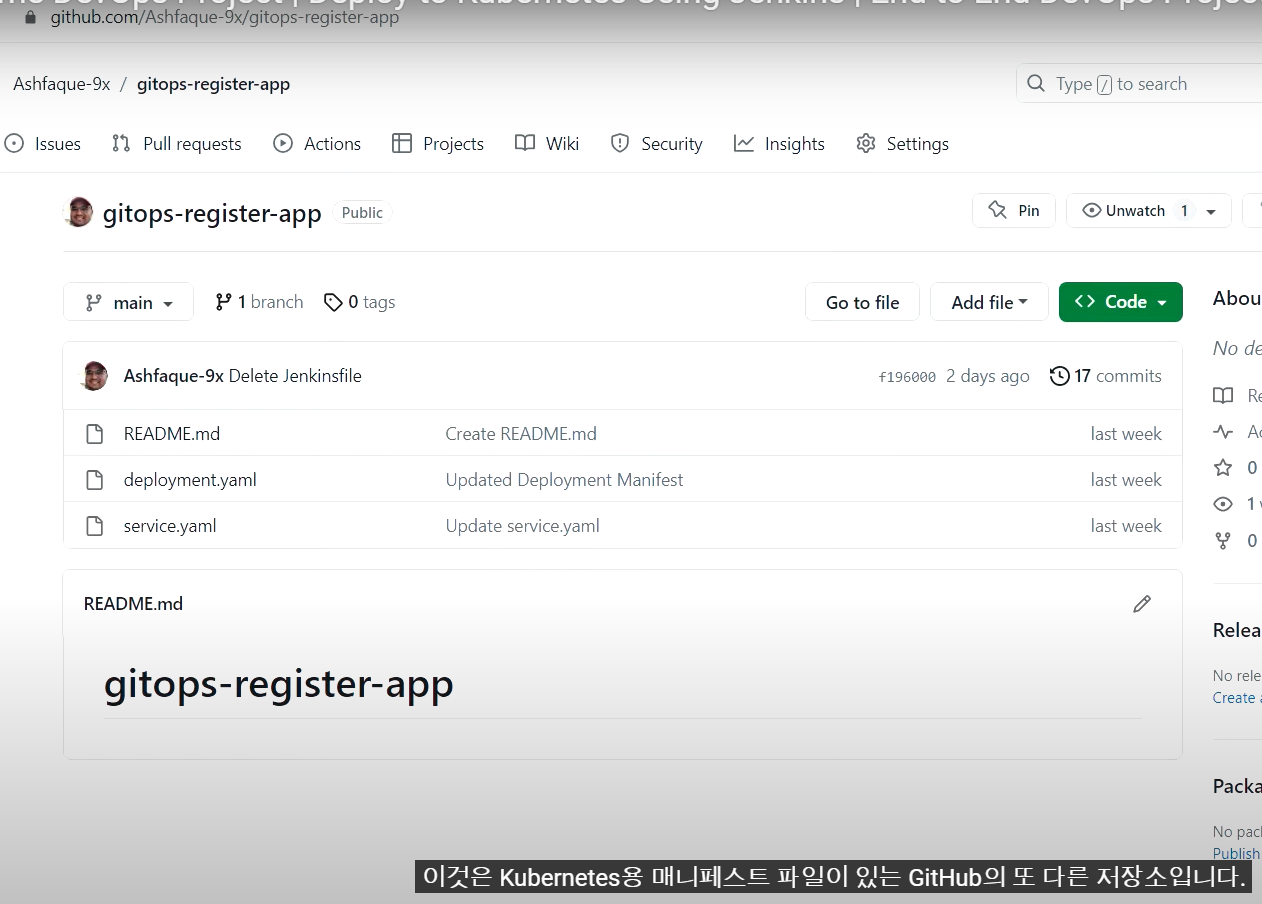The height and width of the screenshot is (904, 1262).
Task: Click the gitops-register-app breadcrumb link
Action: point(213,84)
